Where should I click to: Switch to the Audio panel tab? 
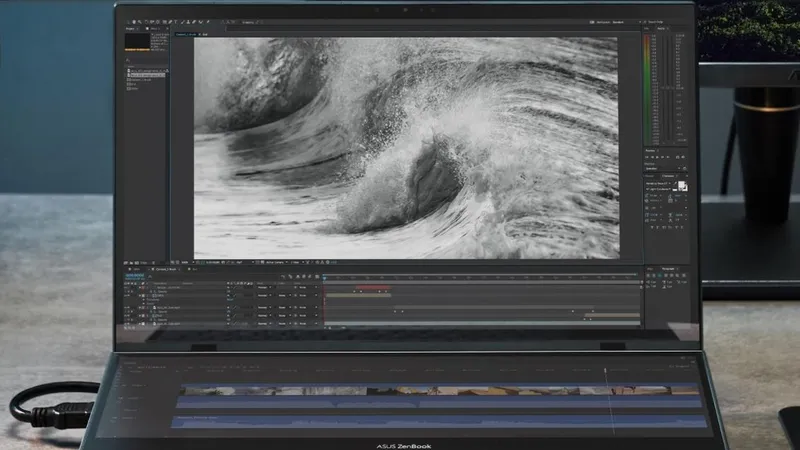coord(662,29)
